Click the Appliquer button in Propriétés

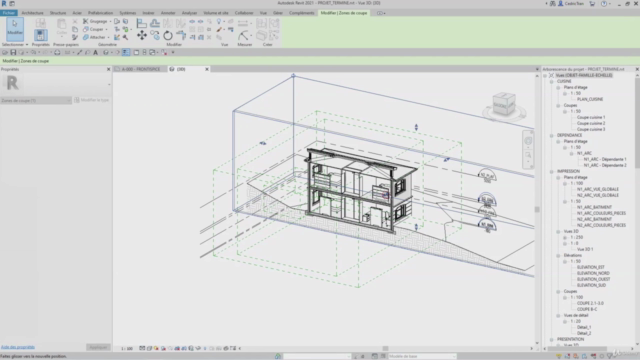[x=98, y=347]
